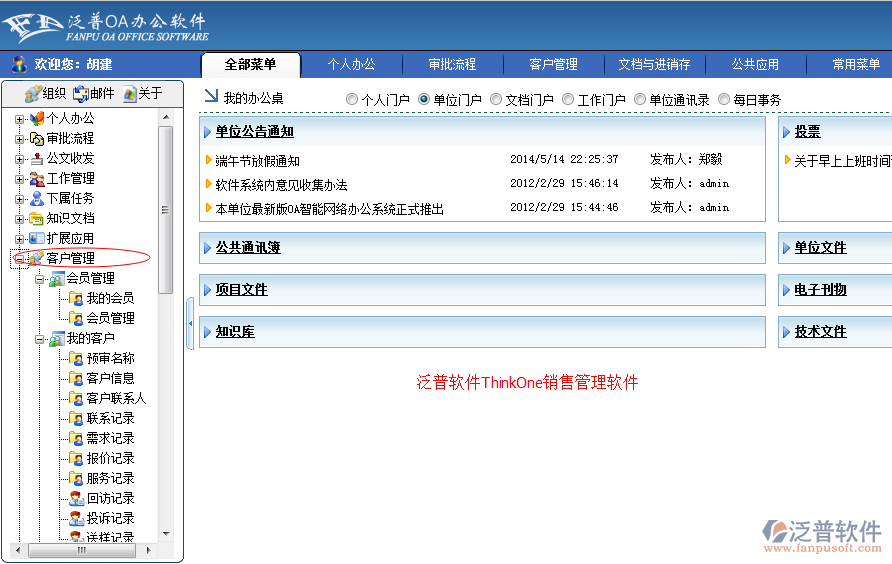Click the 客户信息 item icon
The width and height of the screenshot is (892, 564).
(76, 378)
